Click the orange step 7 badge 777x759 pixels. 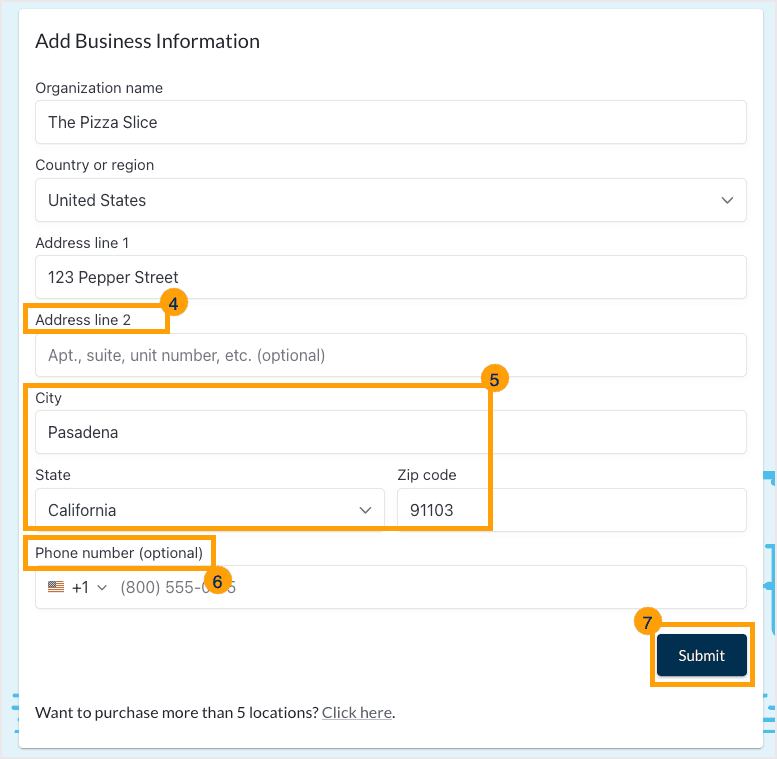(648, 622)
